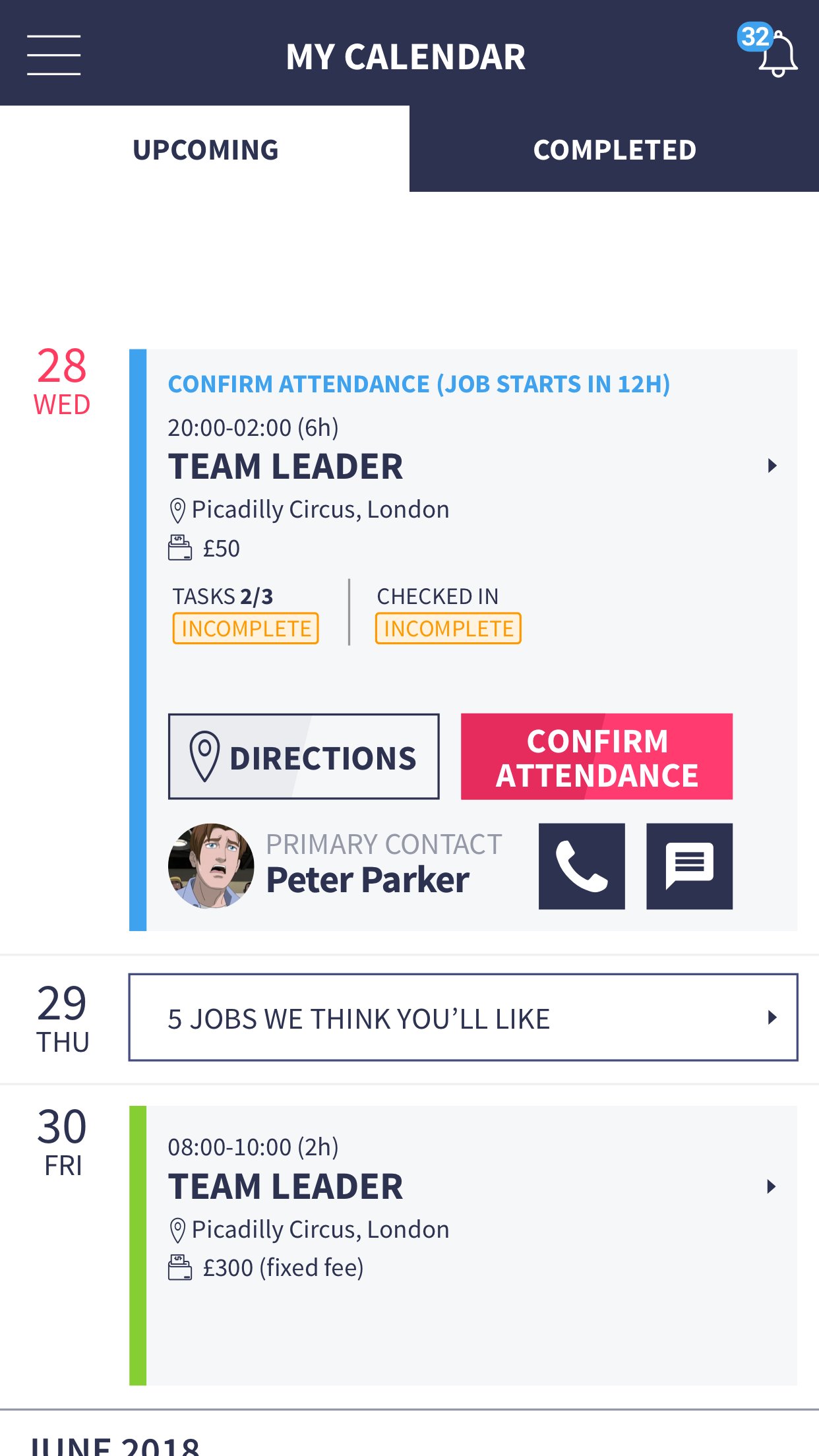Tap the Tasks Incomplete status badge
This screenshot has width=819, height=1456.
click(x=245, y=628)
